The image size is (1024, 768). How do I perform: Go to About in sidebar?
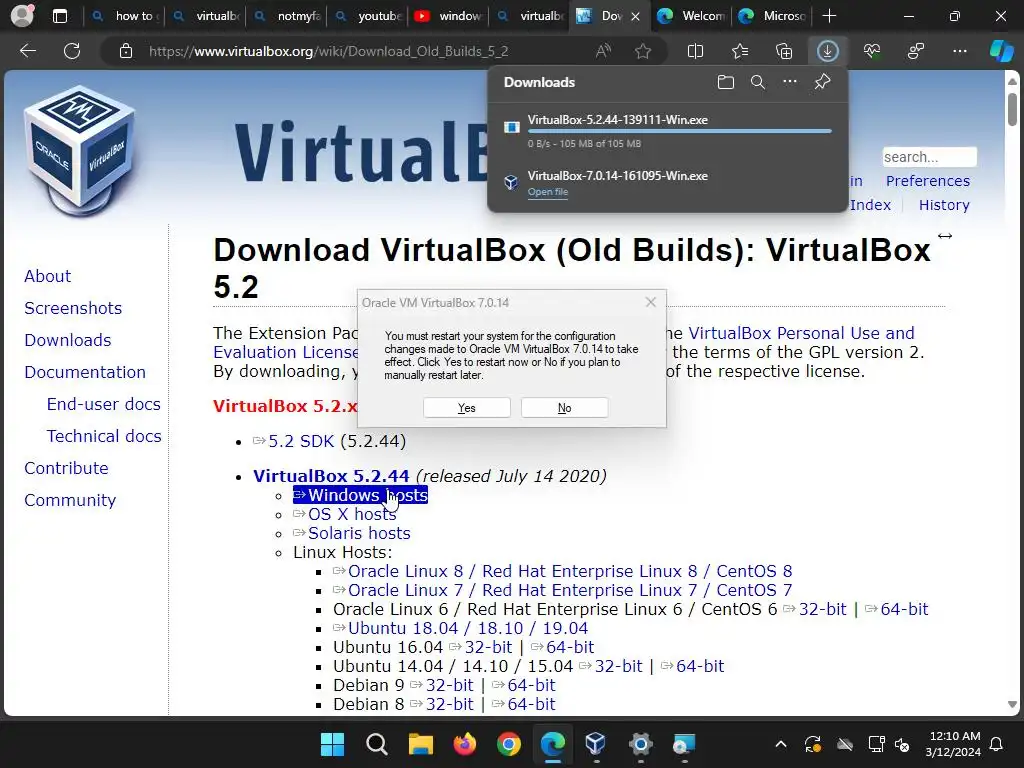pyautogui.click(x=48, y=276)
